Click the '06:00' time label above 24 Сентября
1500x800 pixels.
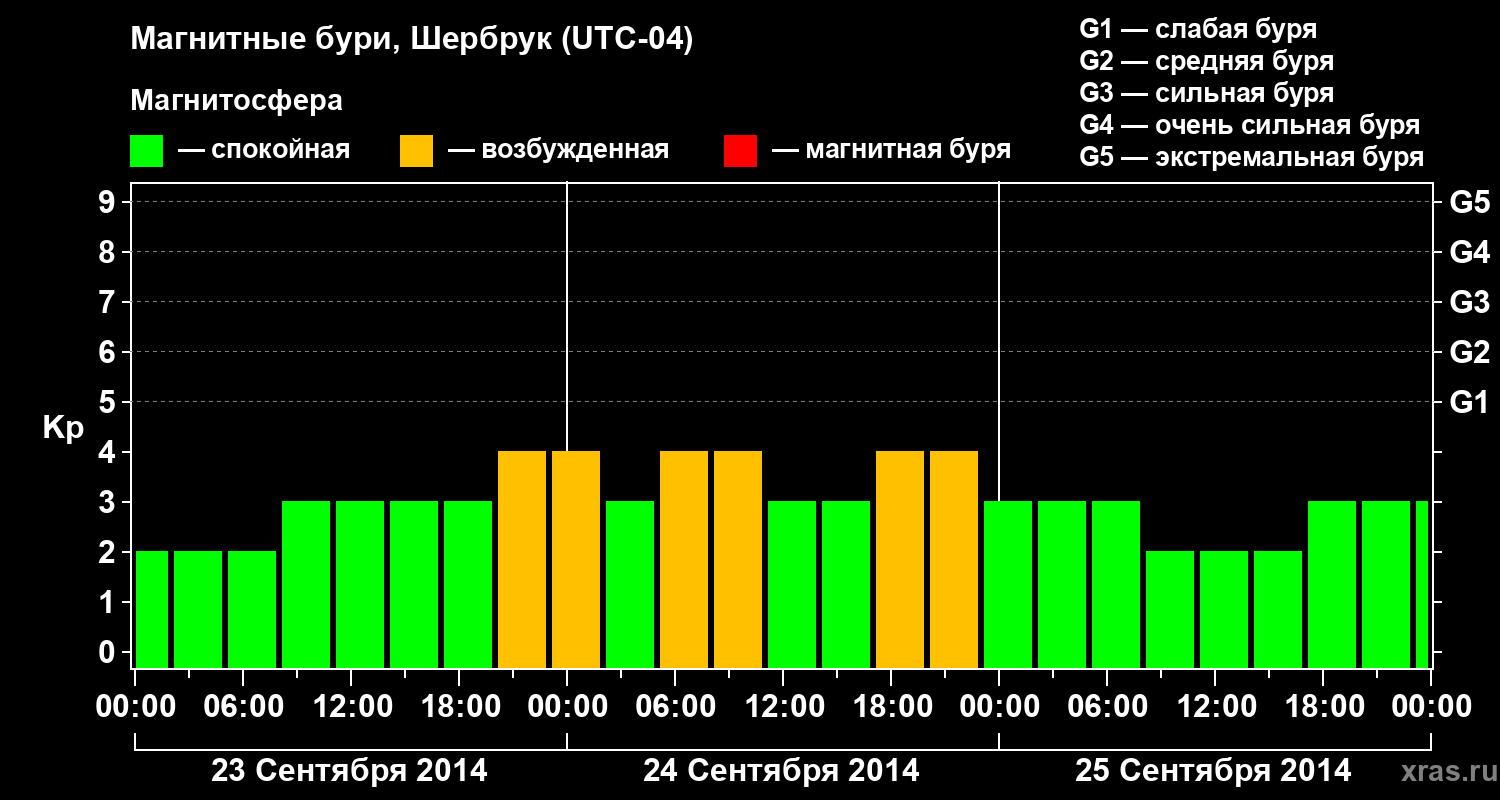675,706
